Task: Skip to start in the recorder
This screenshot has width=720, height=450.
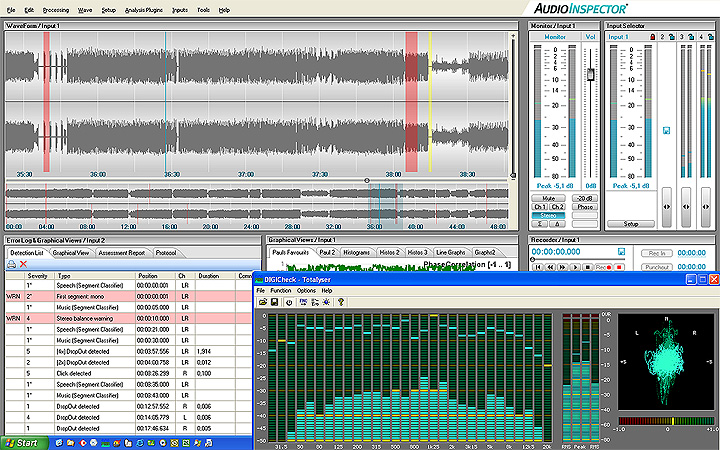Action: pos(537,267)
